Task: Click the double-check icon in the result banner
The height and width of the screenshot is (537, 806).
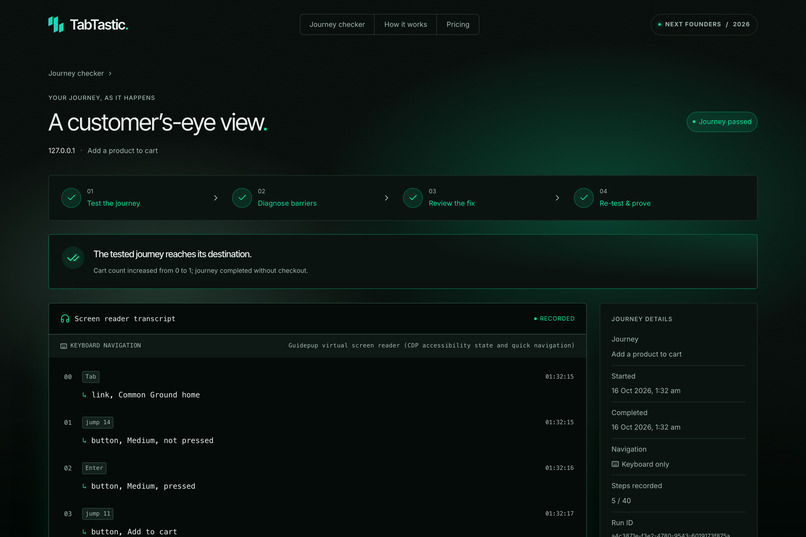Action: coord(73,258)
